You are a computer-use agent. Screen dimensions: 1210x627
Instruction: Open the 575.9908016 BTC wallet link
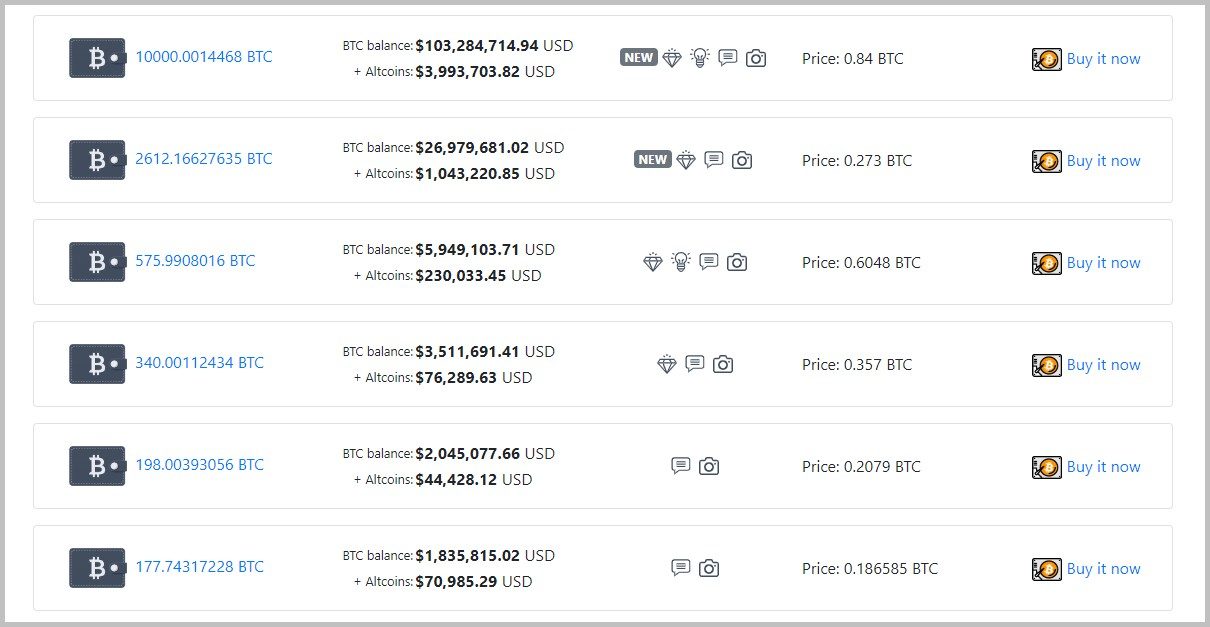tap(195, 261)
